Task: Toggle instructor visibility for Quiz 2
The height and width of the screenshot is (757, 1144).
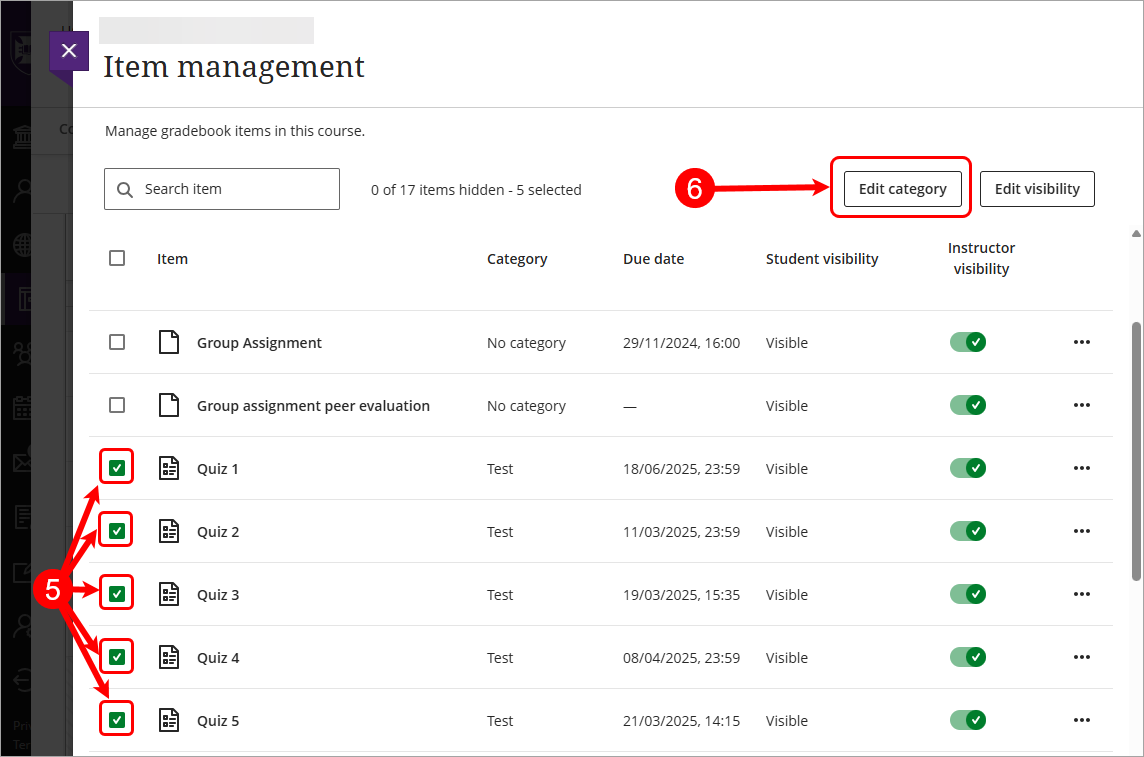Action: pos(967,531)
